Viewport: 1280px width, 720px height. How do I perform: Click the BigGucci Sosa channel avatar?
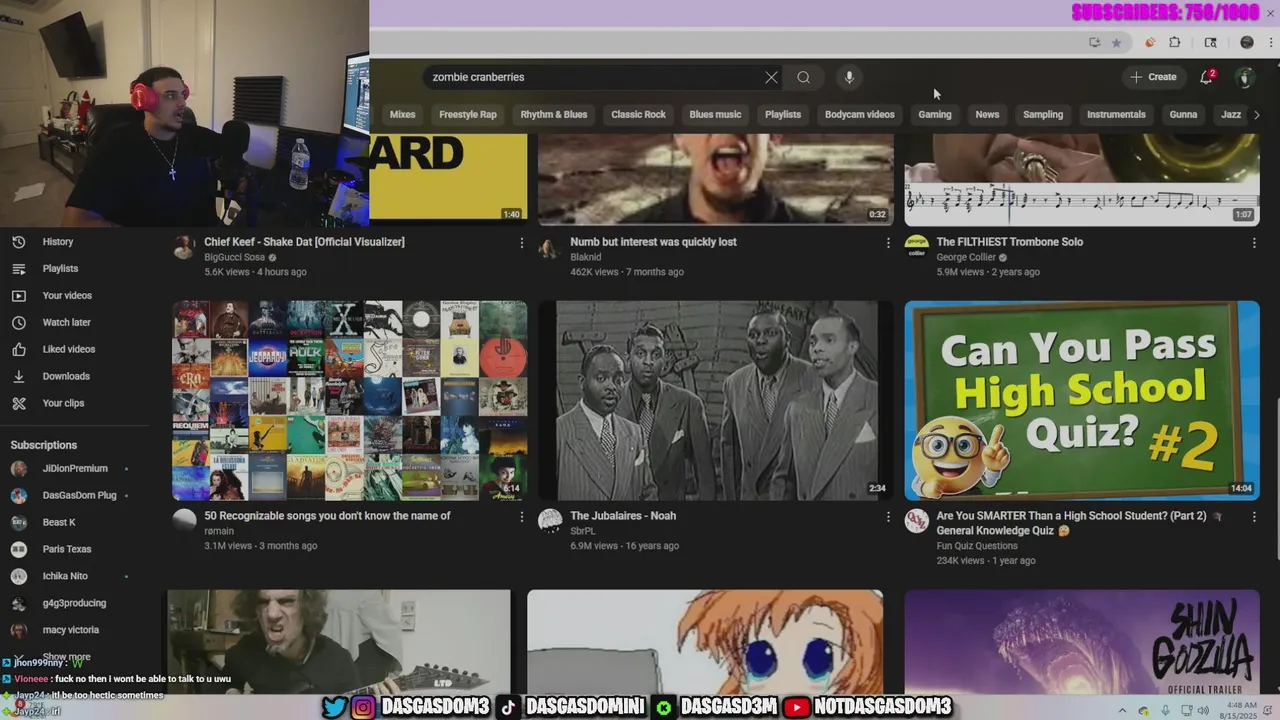click(x=184, y=248)
